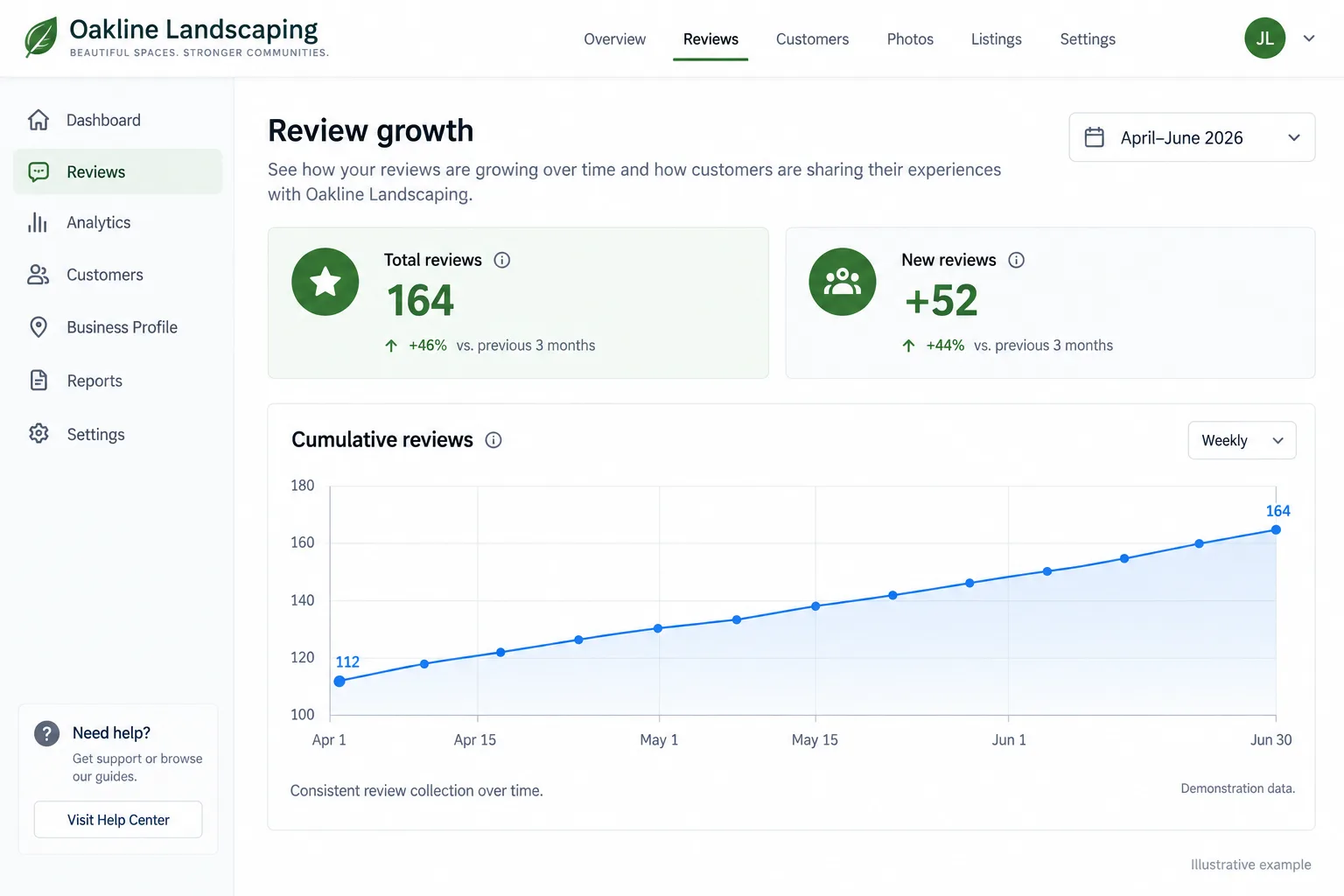Open Business Profile label in the sidebar
1344x896 pixels.
[x=122, y=327]
